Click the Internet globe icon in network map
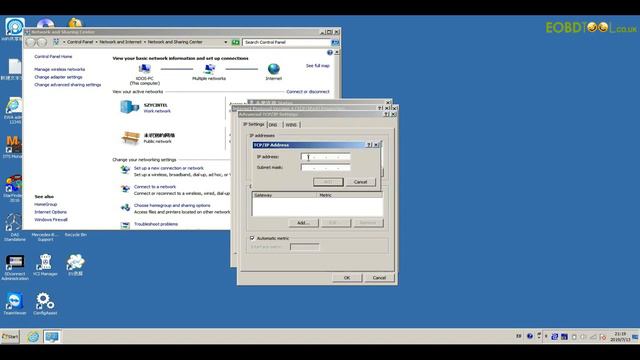Screen dimensions: 640x360 [x=273, y=69]
